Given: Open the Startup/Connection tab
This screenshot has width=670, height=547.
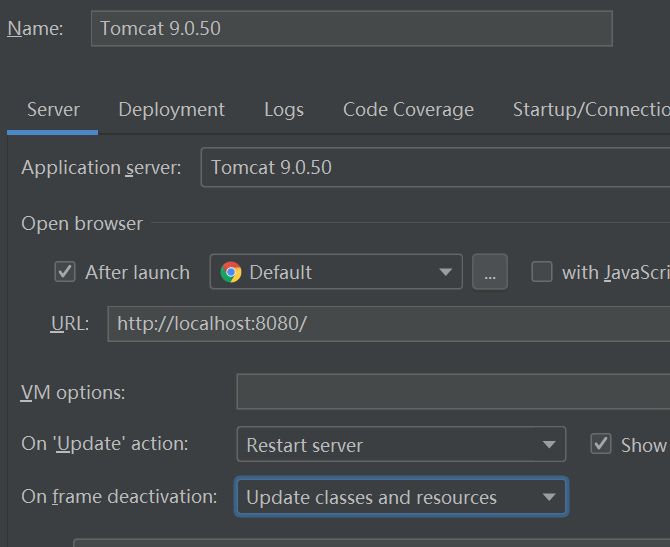Looking at the screenshot, I should point(591,110).
